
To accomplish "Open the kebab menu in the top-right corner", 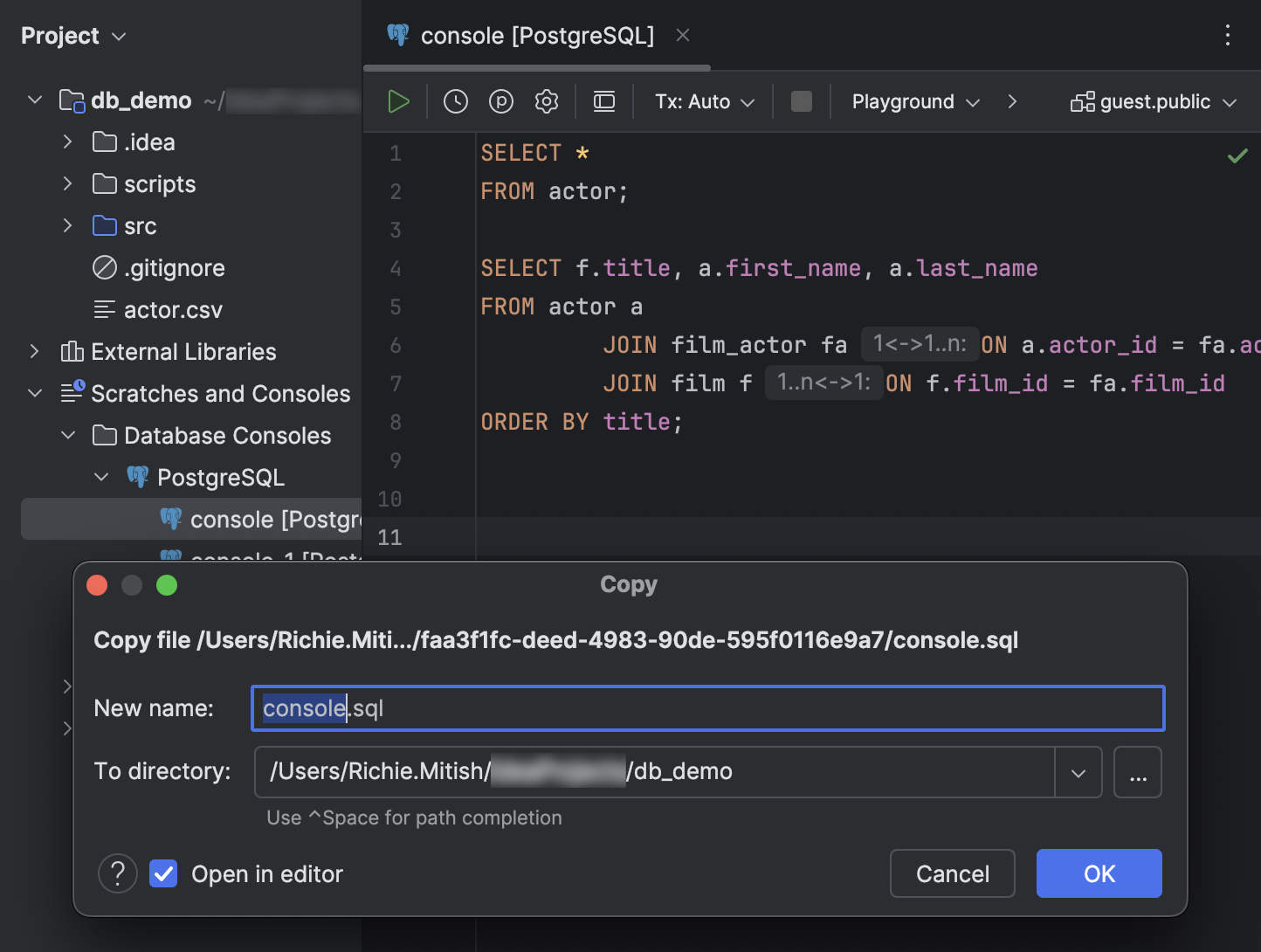I will coord(1228,35).
